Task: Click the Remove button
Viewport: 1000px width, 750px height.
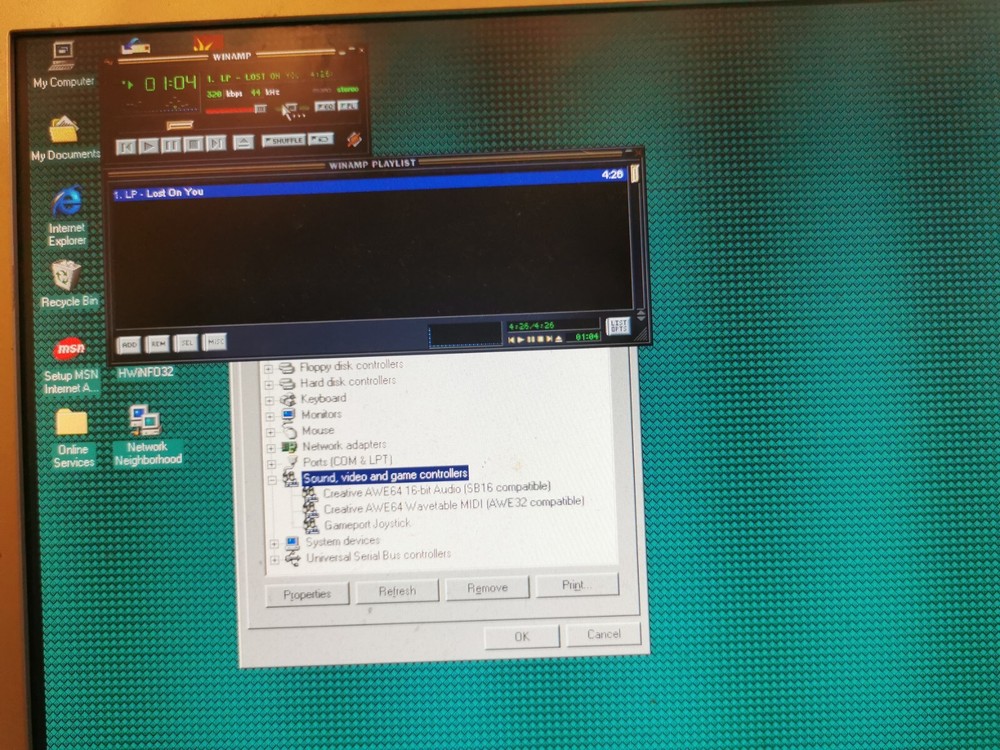Action: 487,587
